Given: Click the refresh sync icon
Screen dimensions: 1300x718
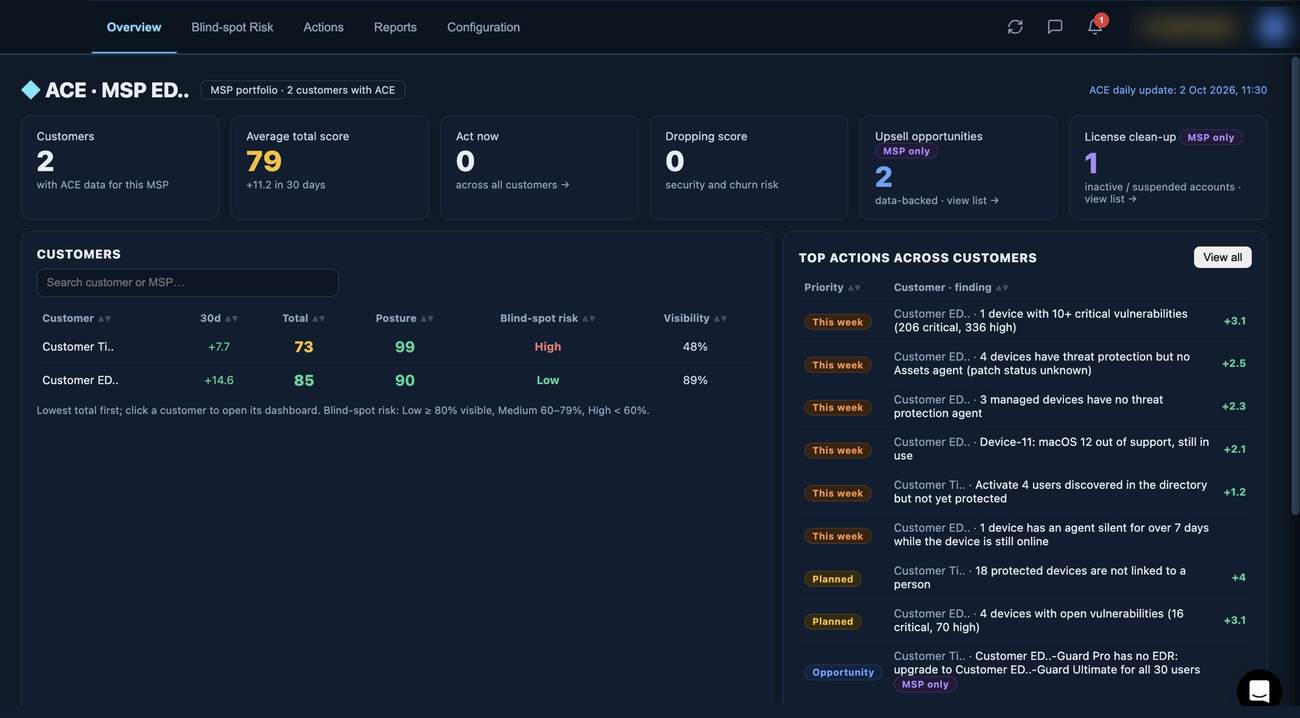Looking at the screenshot, I should (x=1015, y=27).
